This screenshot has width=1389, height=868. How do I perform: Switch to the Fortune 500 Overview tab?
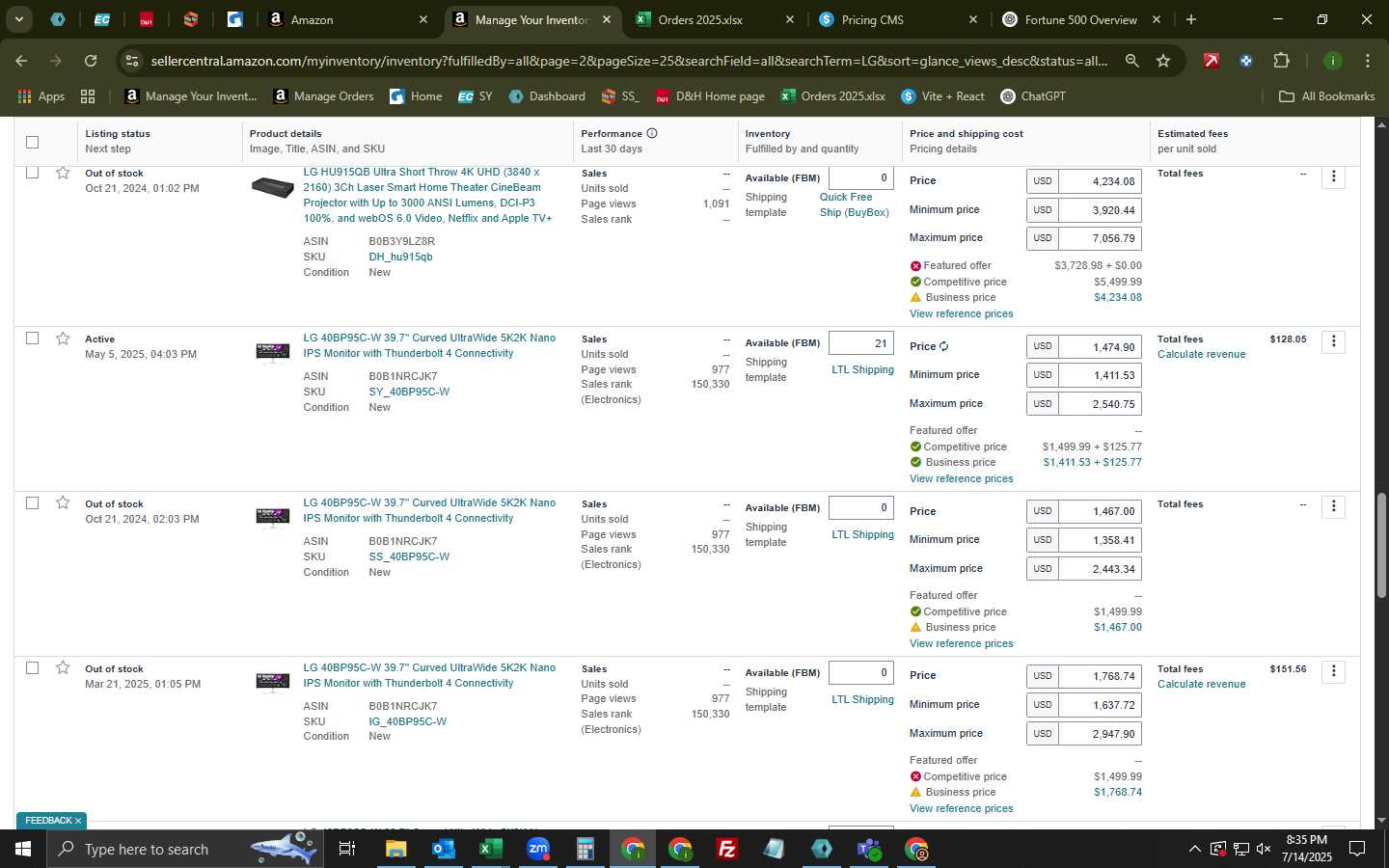pos(1080,19)
